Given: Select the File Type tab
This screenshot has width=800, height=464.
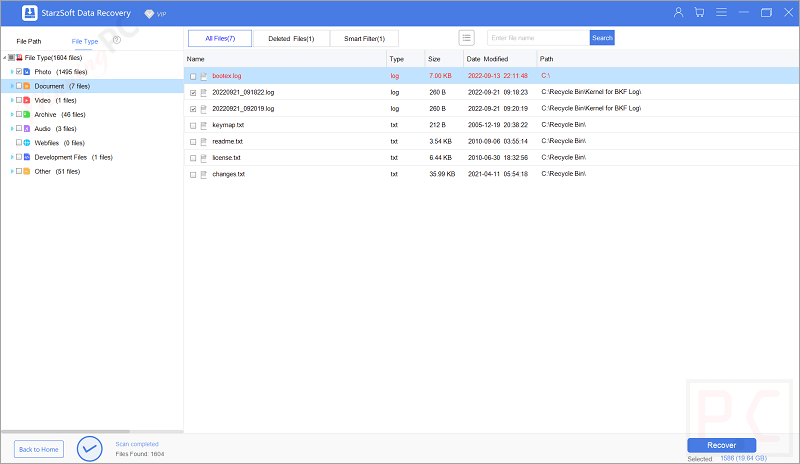Looking at the screenshot, I should tap(85, 41).
